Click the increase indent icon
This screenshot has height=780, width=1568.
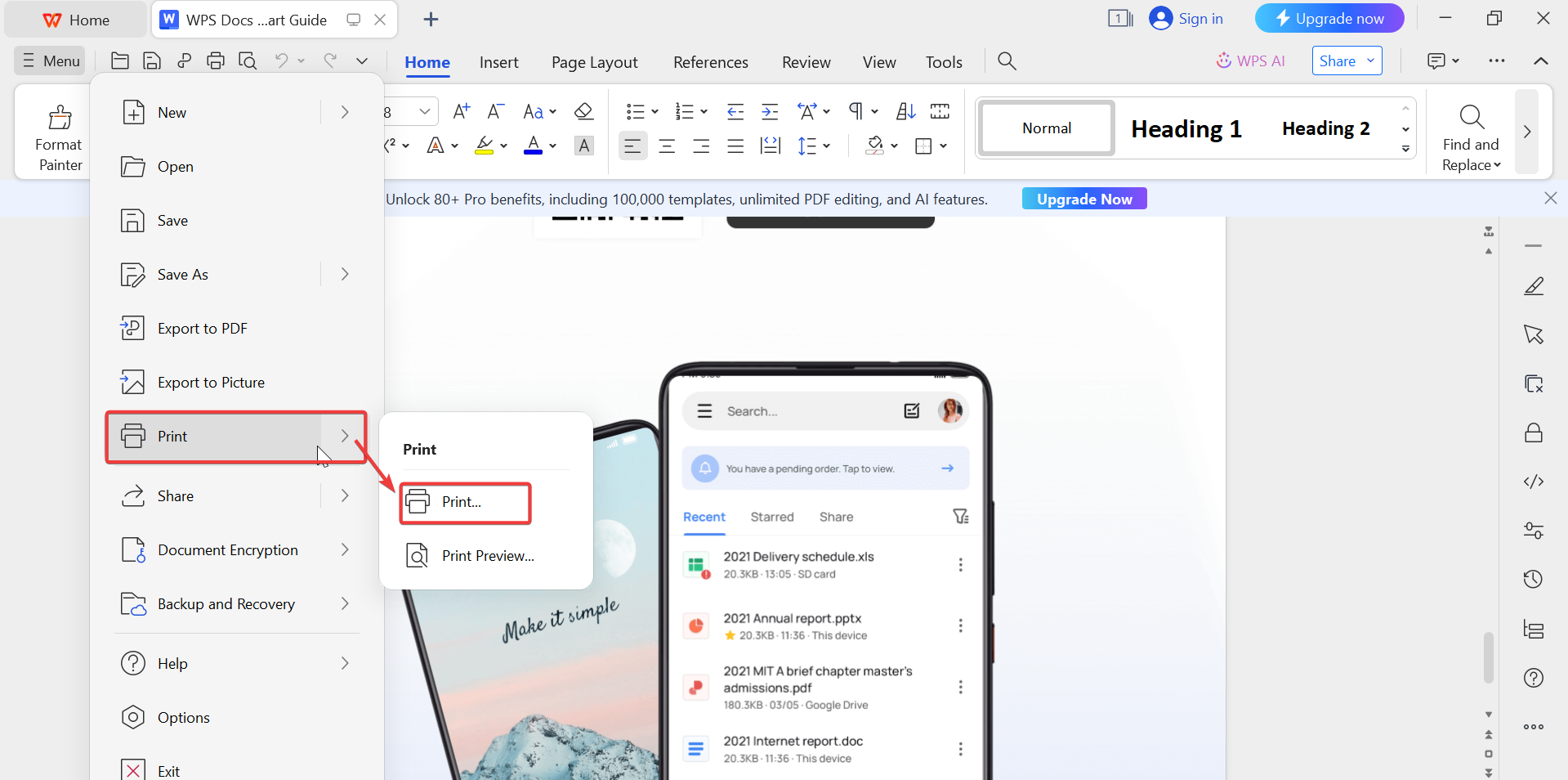click(770, 111)
